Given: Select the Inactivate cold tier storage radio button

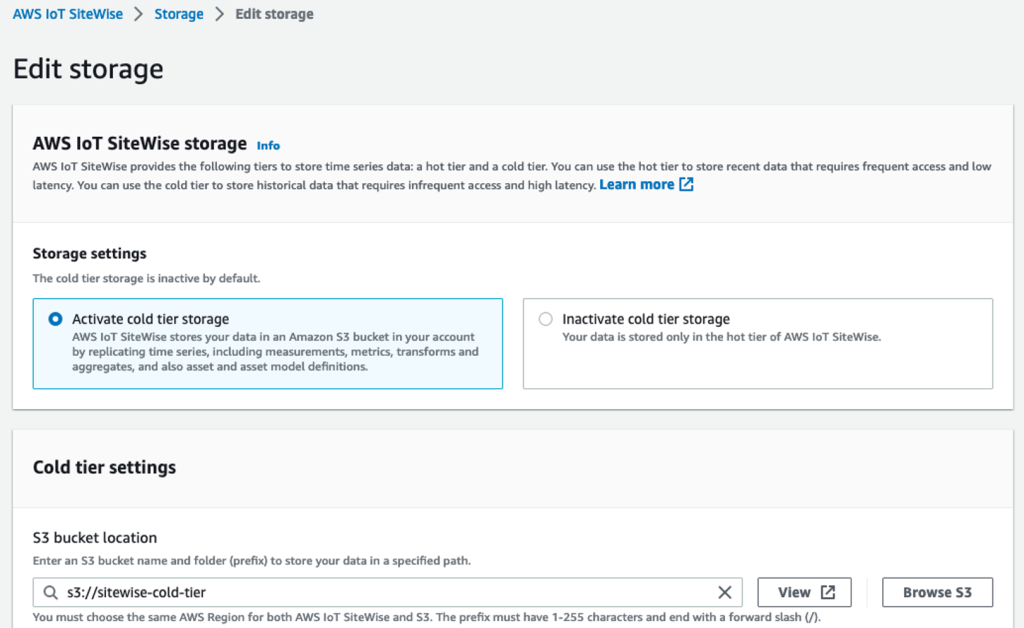Looking at the screenshot, I should click(547, 318).
